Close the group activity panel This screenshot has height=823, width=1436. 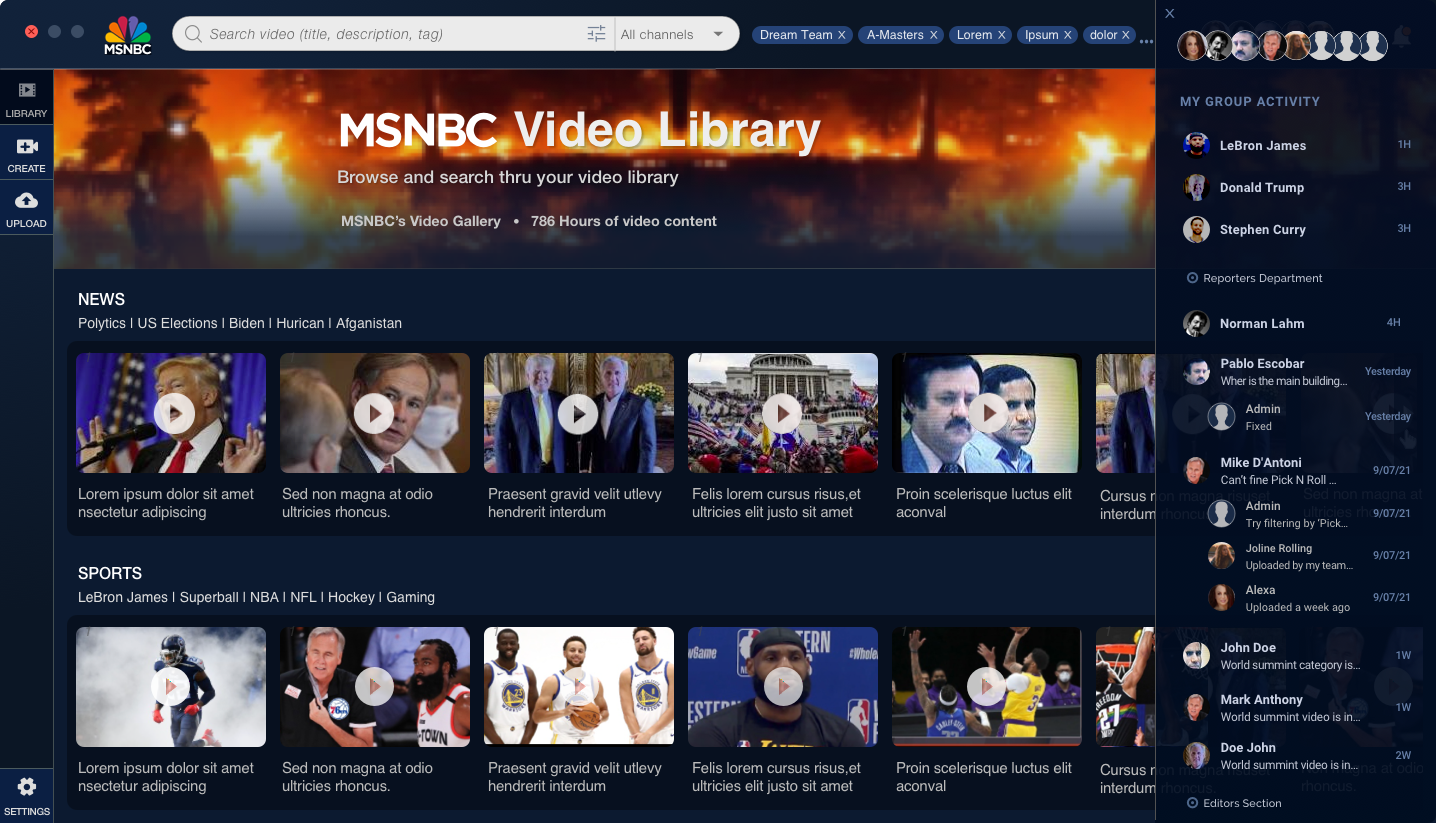pos(1170,14)
